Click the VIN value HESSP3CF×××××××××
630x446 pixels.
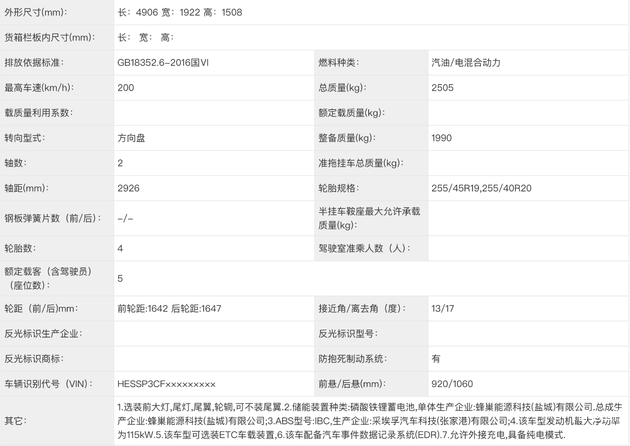[166, 383]
